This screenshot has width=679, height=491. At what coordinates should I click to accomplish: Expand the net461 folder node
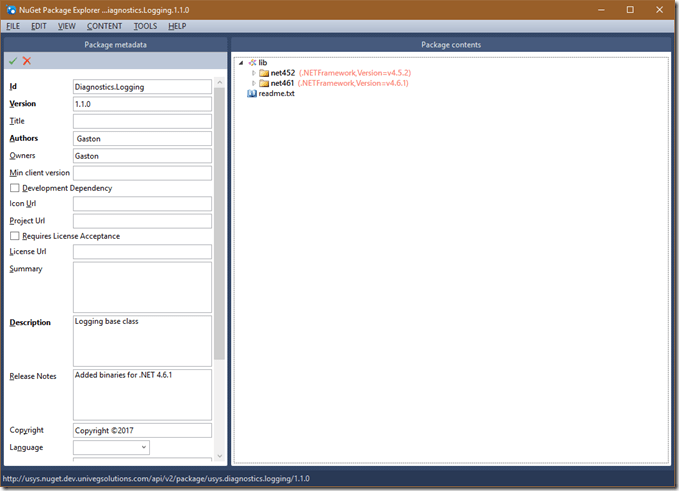tap(253, 83)
